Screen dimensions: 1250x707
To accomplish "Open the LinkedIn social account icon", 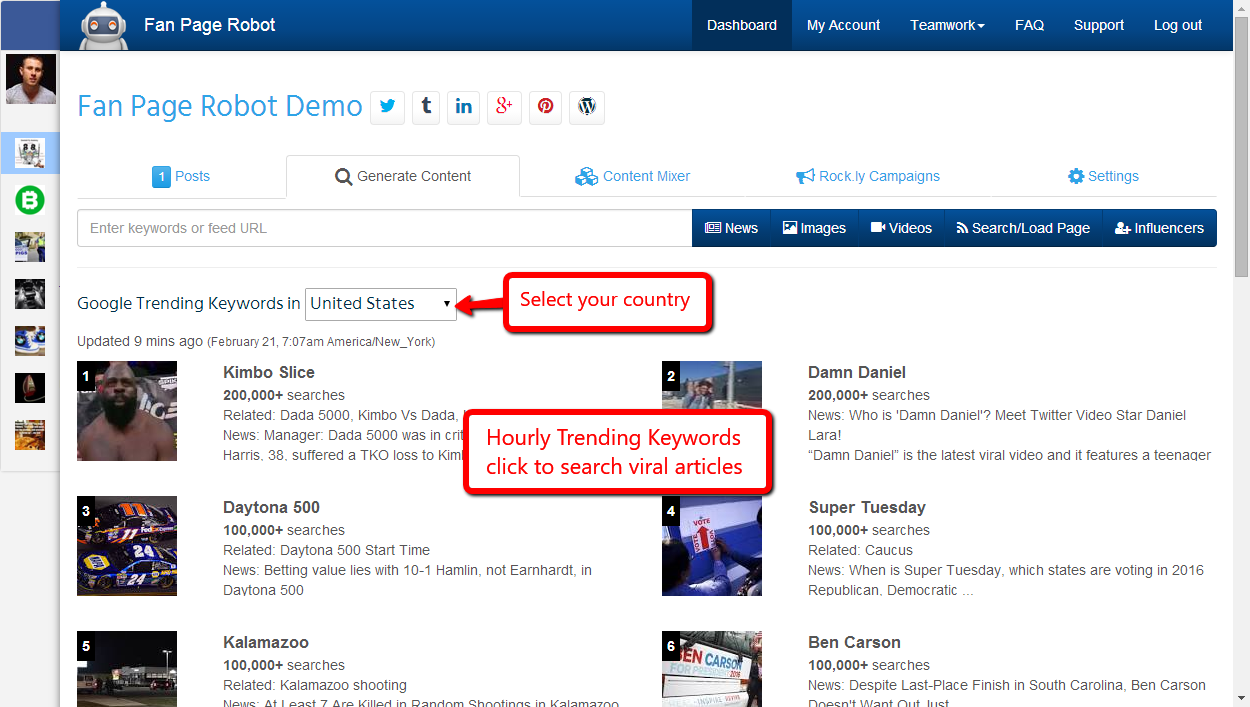I will [464, 107].
